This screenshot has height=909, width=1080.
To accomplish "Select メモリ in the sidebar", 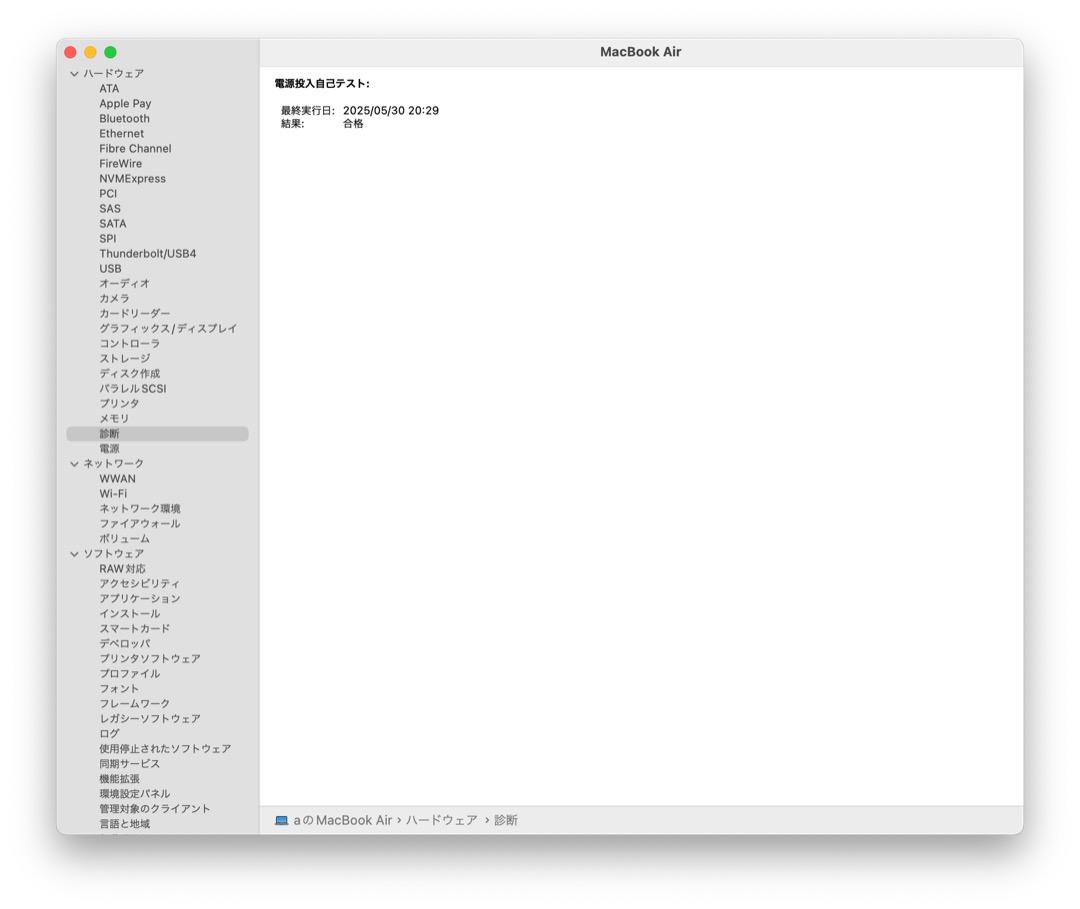I will click(114, 419).
